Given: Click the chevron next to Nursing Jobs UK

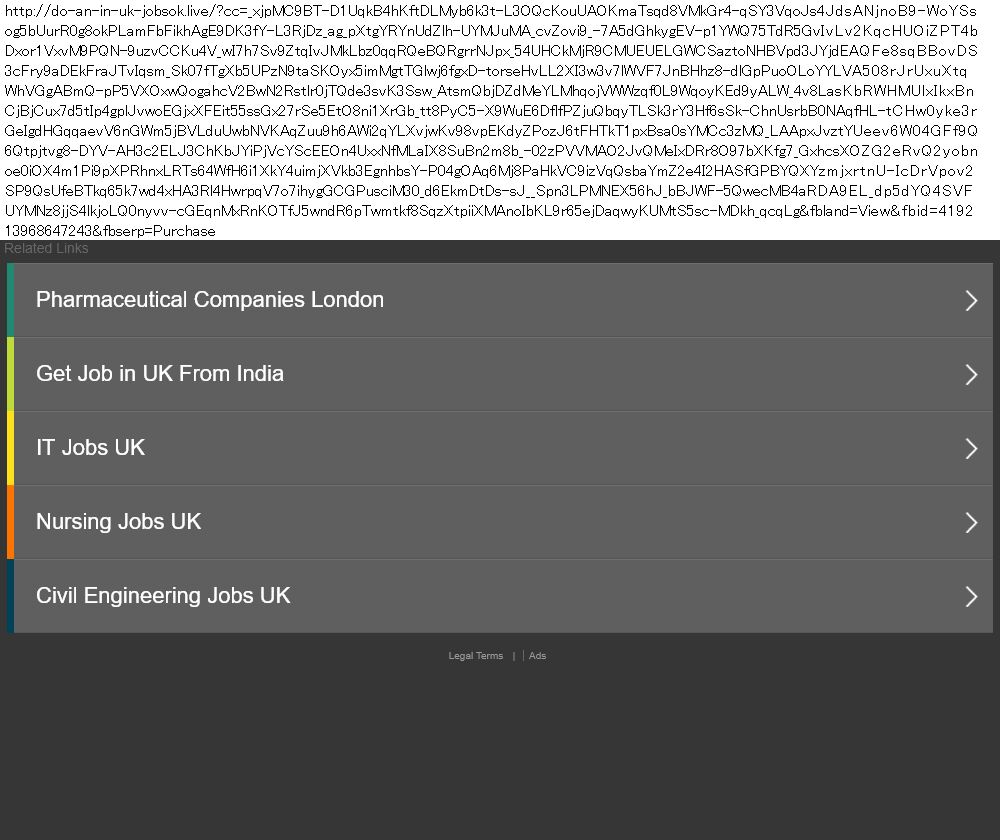Looking at the screenshot, I should tap(970, 522).
